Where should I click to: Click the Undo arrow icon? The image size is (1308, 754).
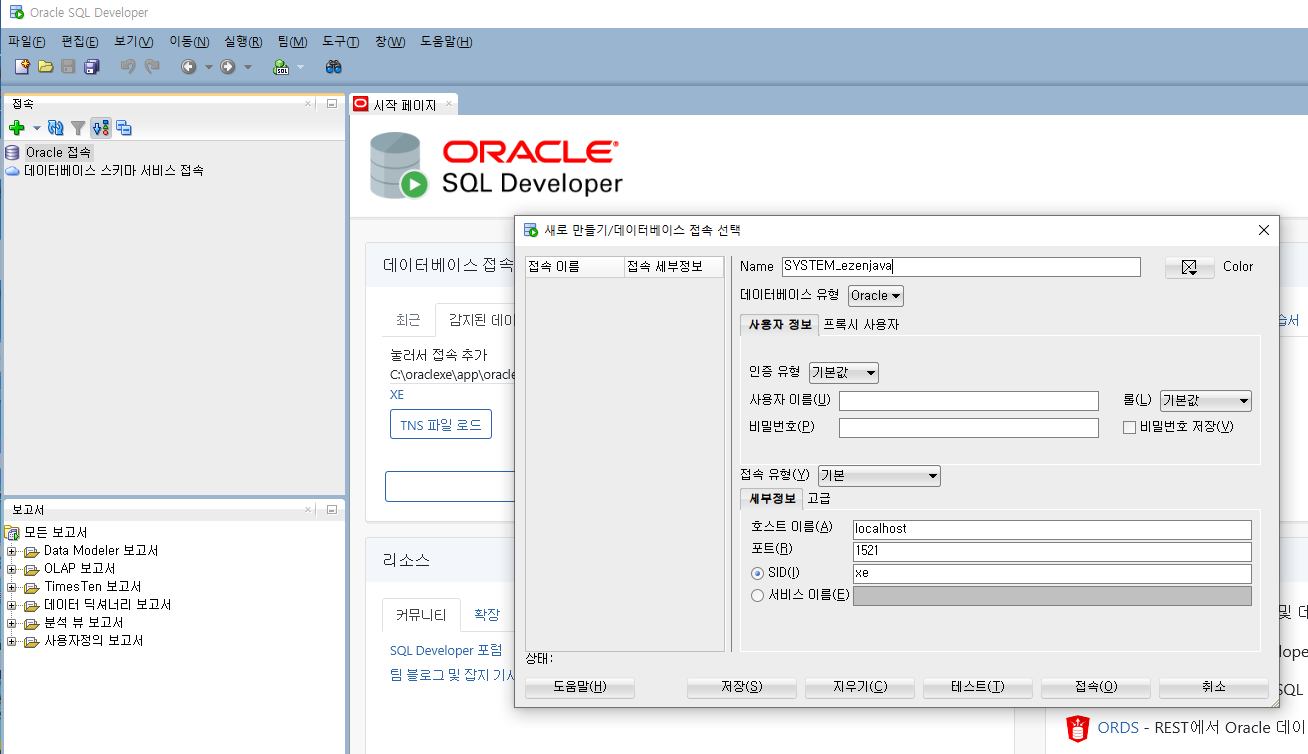[128, 66]
